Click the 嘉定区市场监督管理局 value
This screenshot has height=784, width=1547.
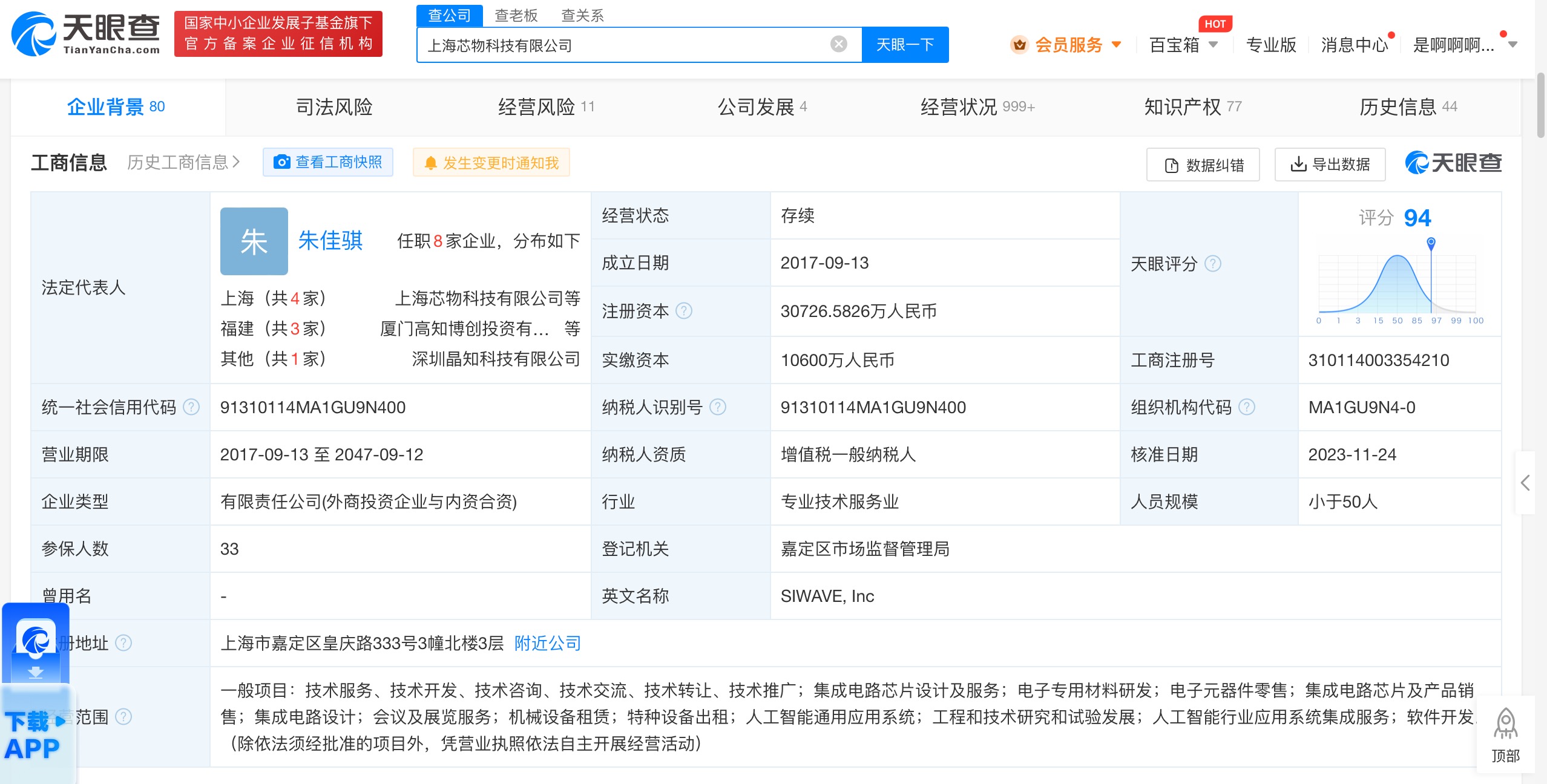point(865,549)
